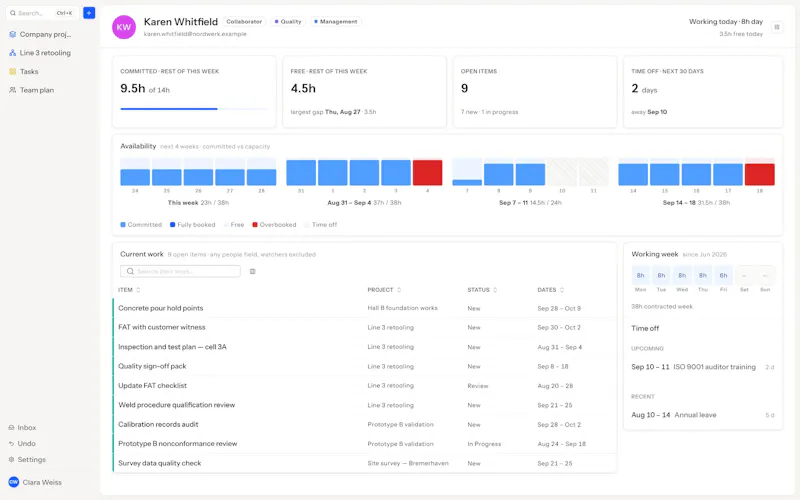Click the filter icon beside work search

(253, 271)
